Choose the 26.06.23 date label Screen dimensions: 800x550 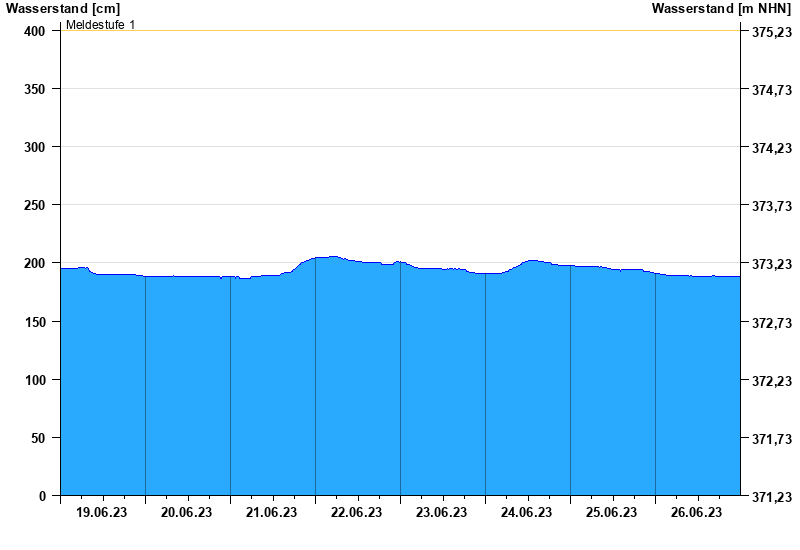click(697, 513)
